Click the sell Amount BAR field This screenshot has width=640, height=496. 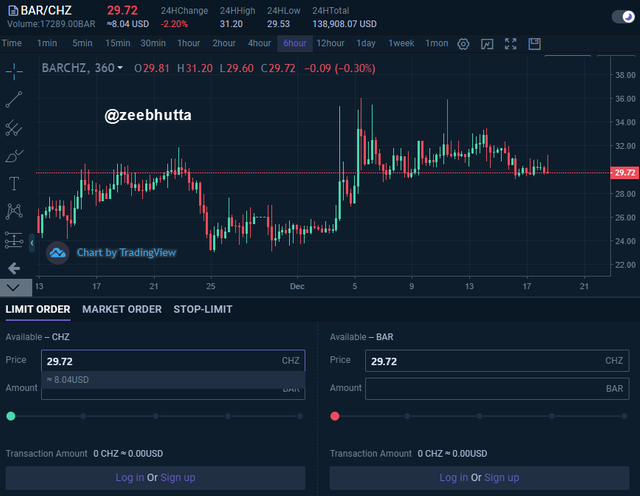(497, 389)
